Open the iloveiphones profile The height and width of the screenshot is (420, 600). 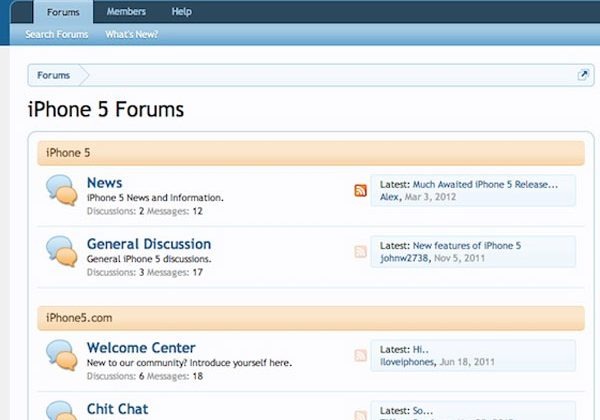pos(407,362)
